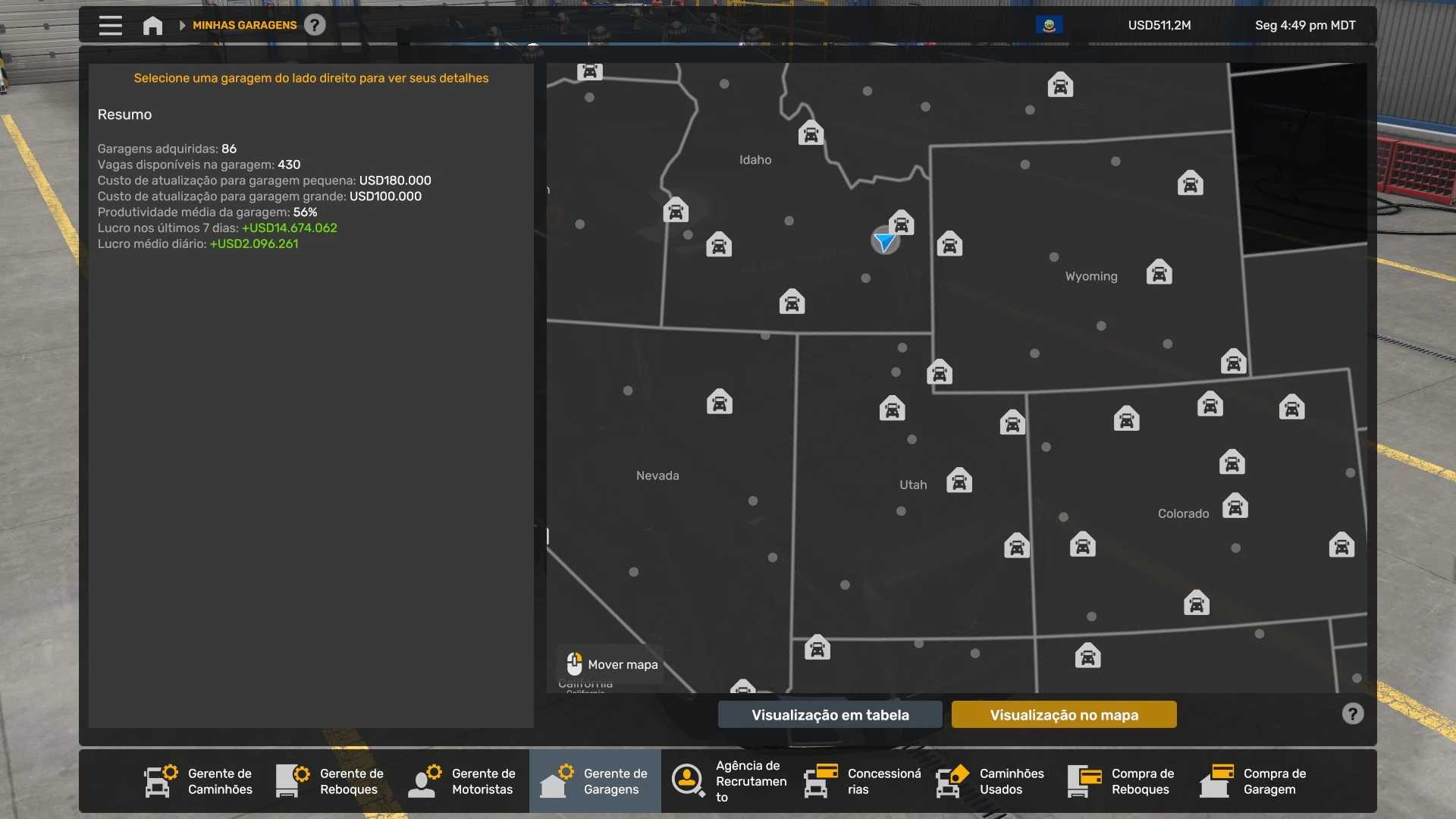This screenshot has width=1456, height=819.
Task: Open the hamburger main menu
Action: pyautogui.click(x=110, y=25)
